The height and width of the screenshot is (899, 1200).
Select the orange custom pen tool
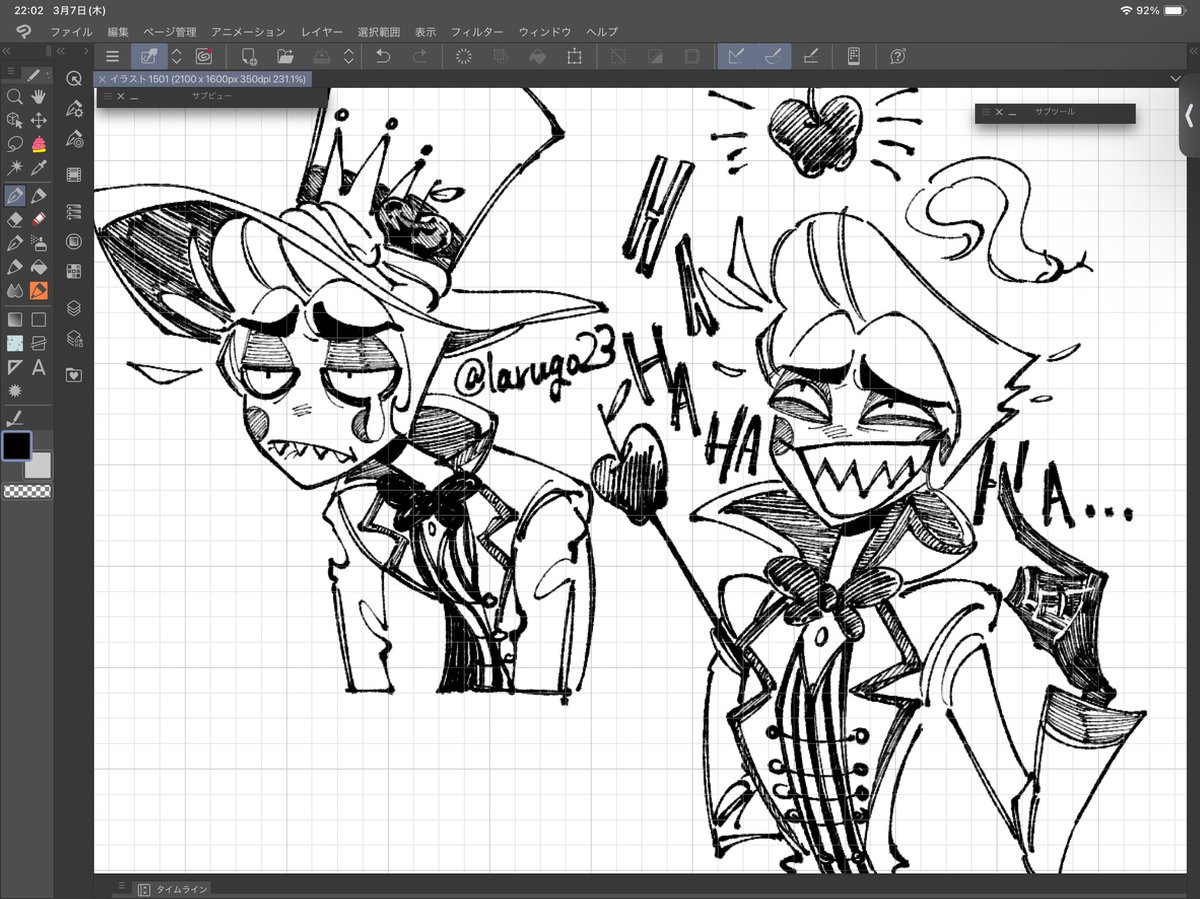39,291
